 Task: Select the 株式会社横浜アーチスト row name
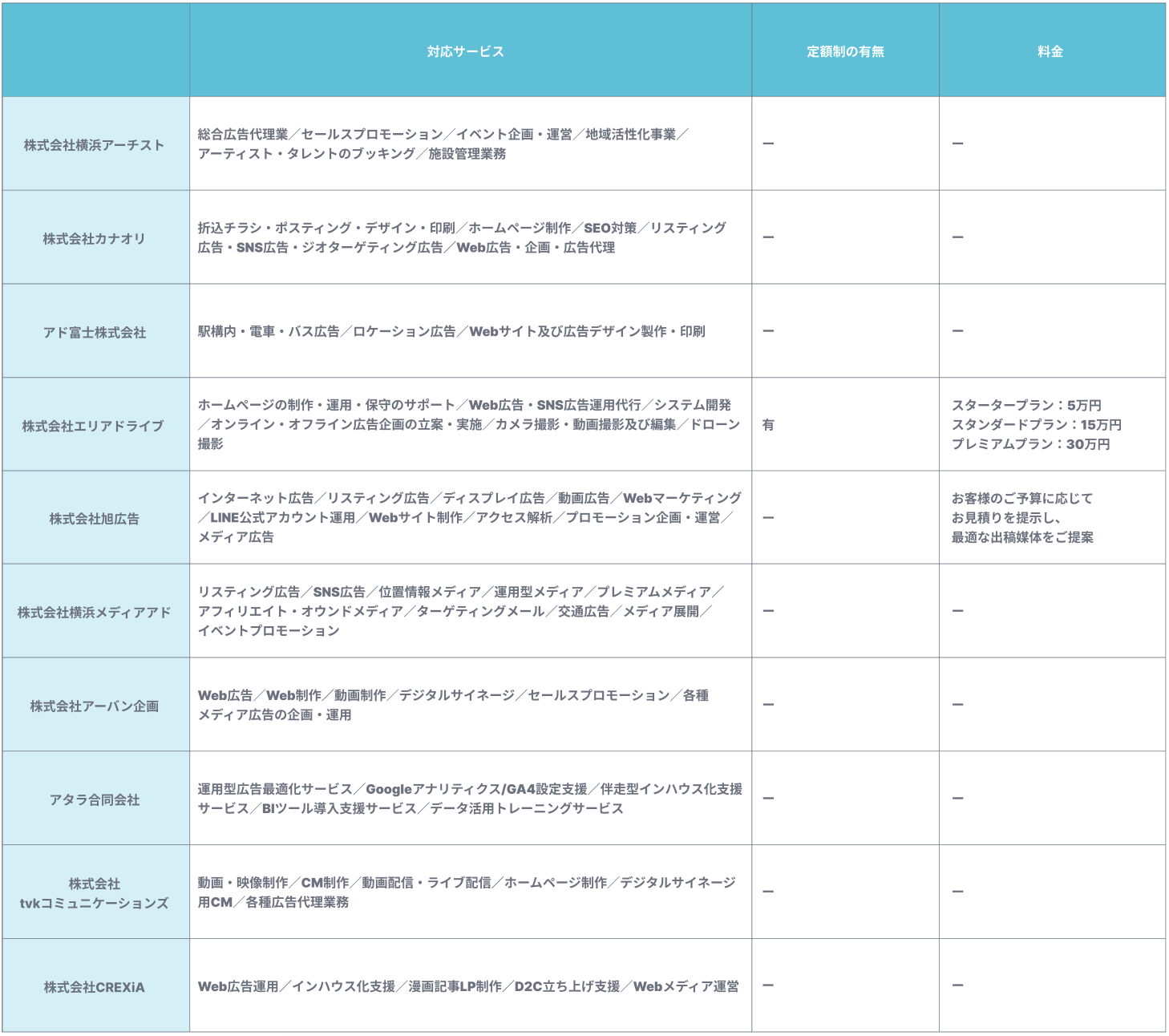click(95, 145)
